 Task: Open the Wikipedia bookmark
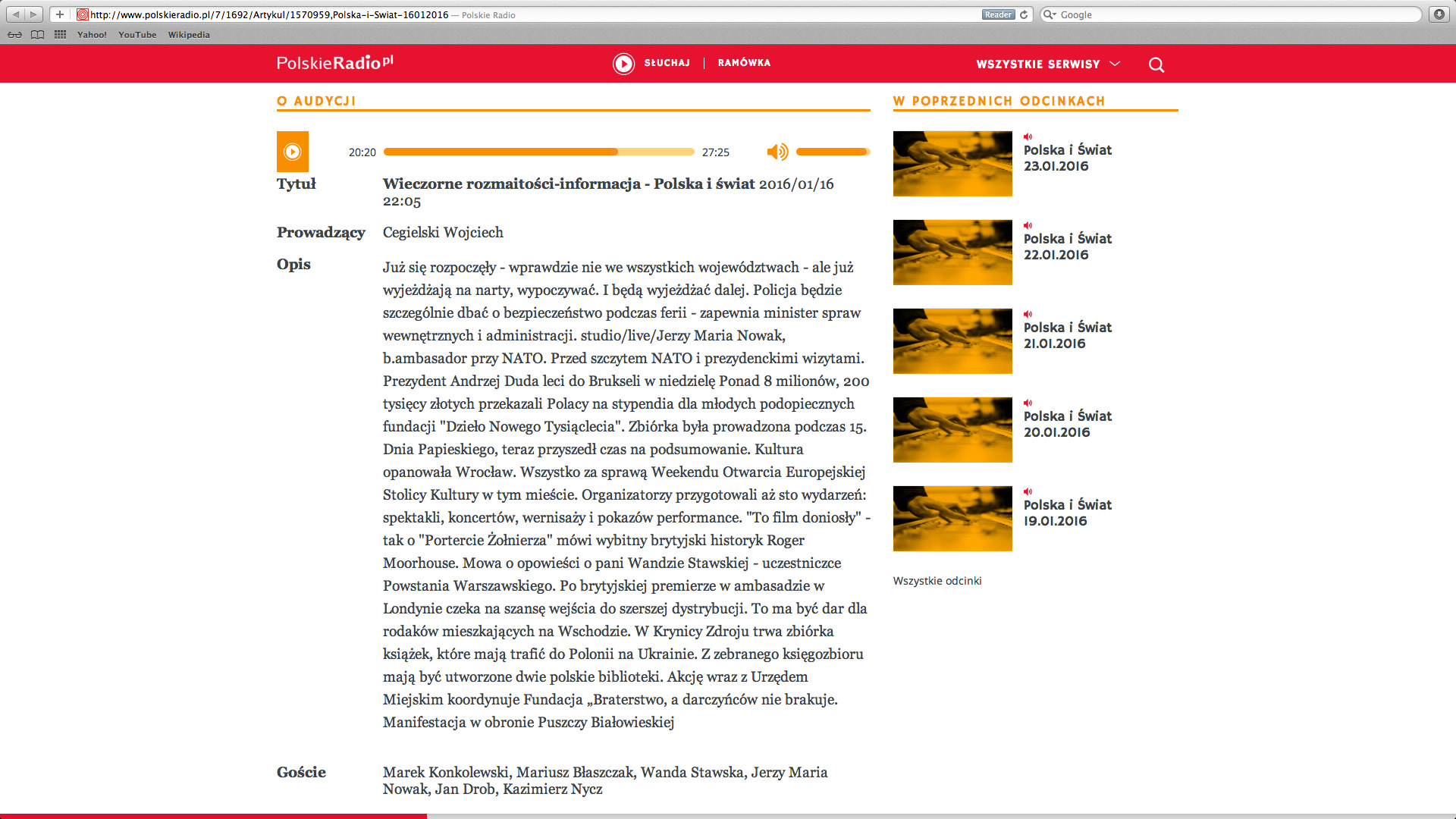(189, 35)
